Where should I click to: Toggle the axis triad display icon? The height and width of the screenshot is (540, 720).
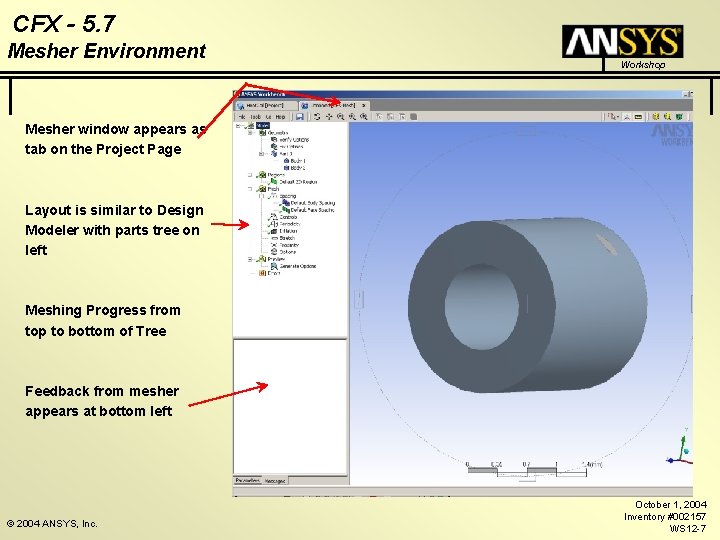pyautogui.click(x=627, y=117)
